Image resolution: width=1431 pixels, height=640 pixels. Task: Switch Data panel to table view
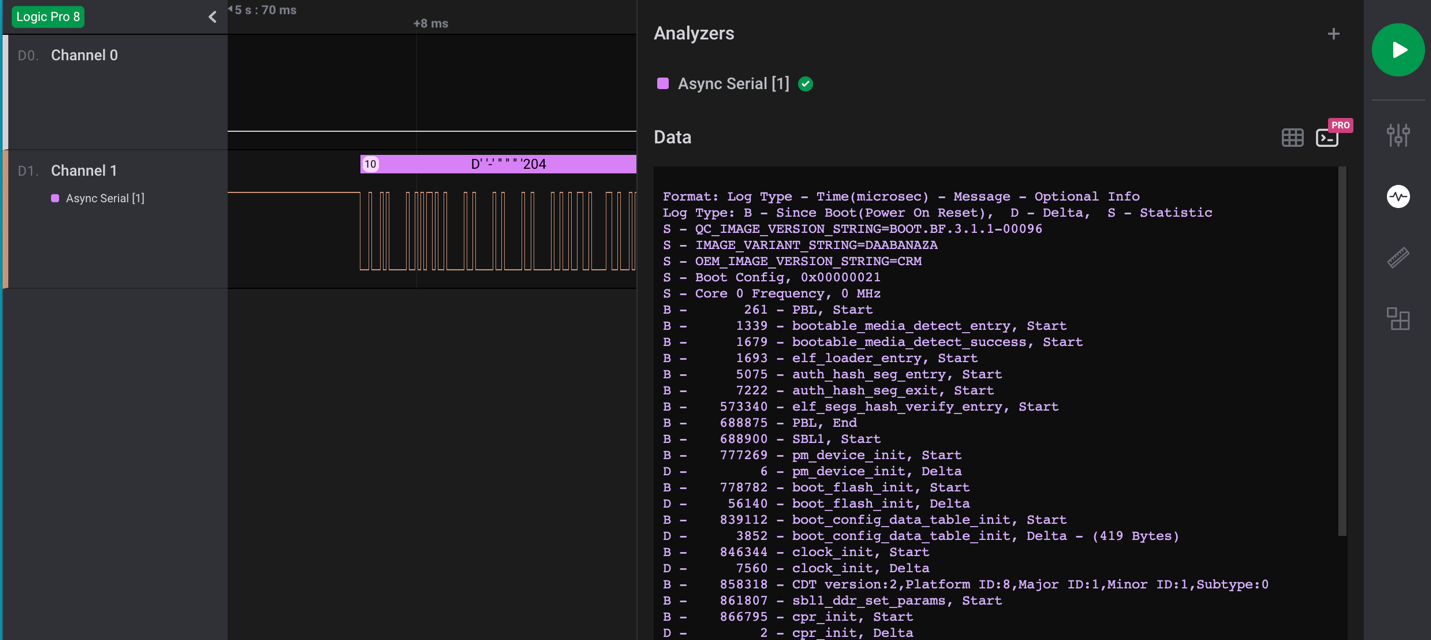click(1292, 138)
